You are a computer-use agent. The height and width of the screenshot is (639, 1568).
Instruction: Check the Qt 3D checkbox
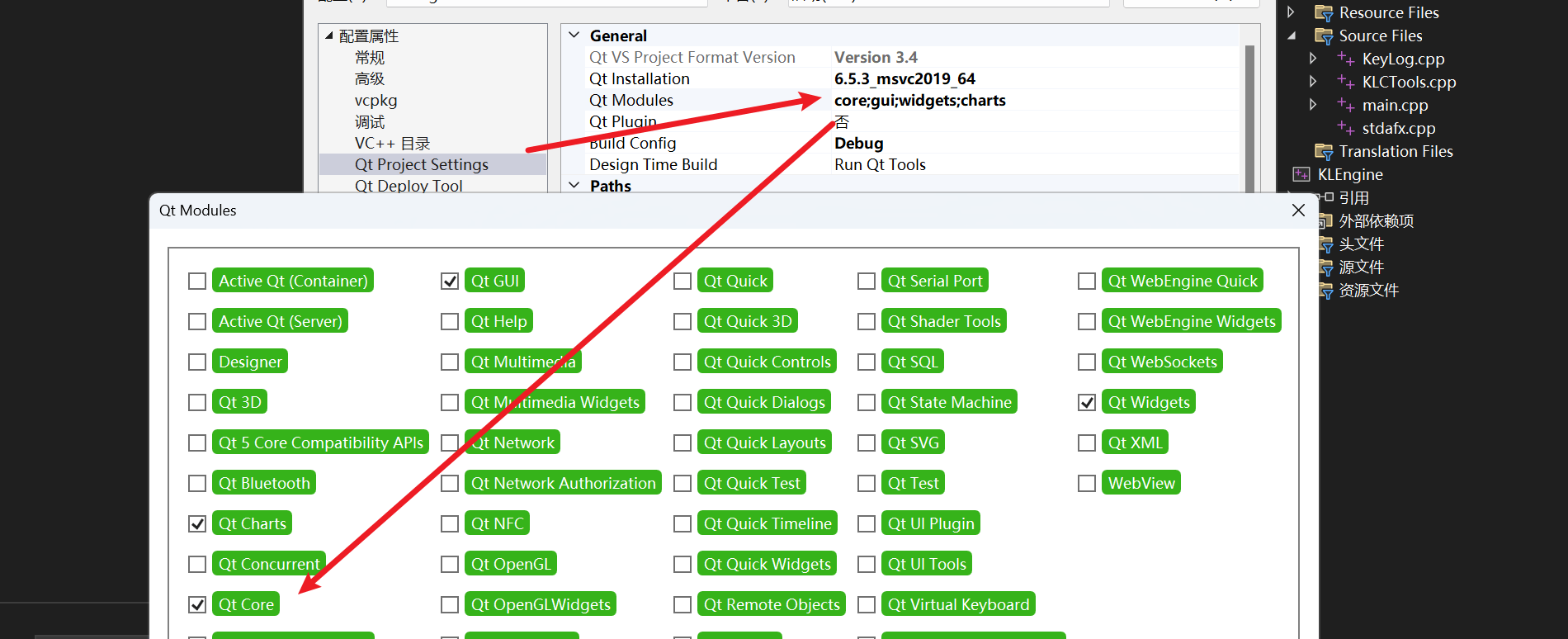tap(197, 403)
